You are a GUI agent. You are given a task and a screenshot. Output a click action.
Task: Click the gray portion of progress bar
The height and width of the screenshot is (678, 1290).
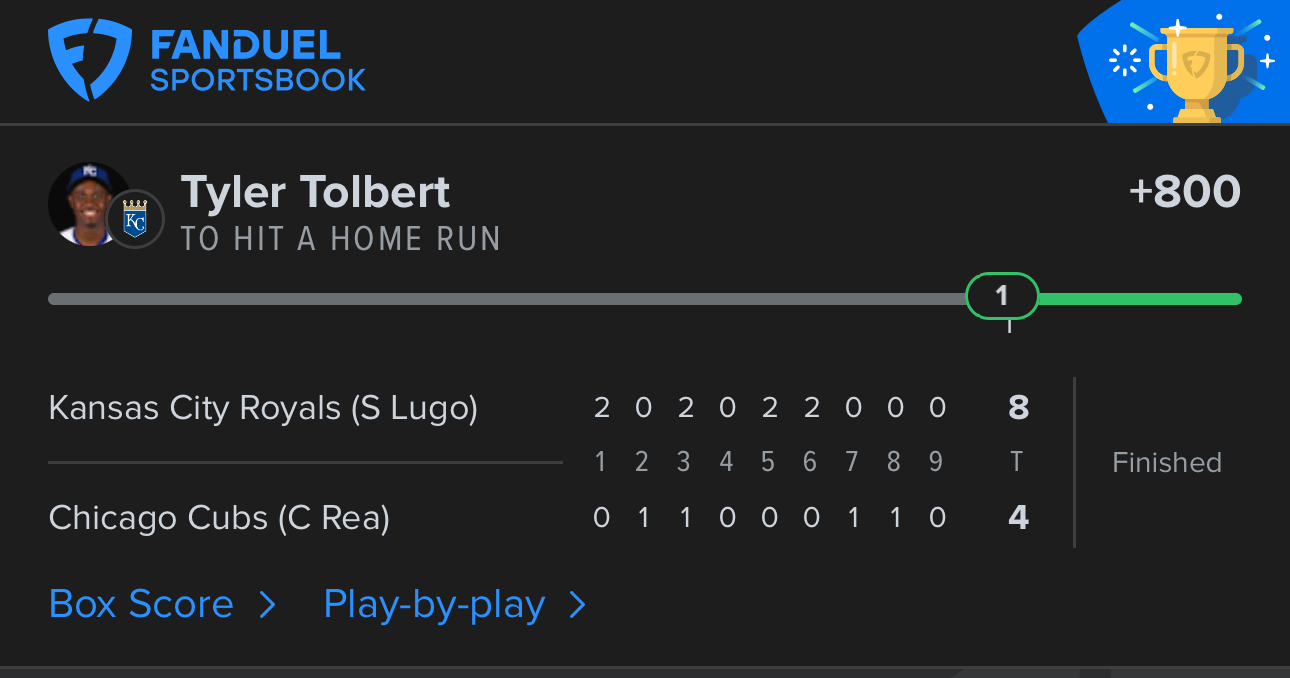coord(507,298)
